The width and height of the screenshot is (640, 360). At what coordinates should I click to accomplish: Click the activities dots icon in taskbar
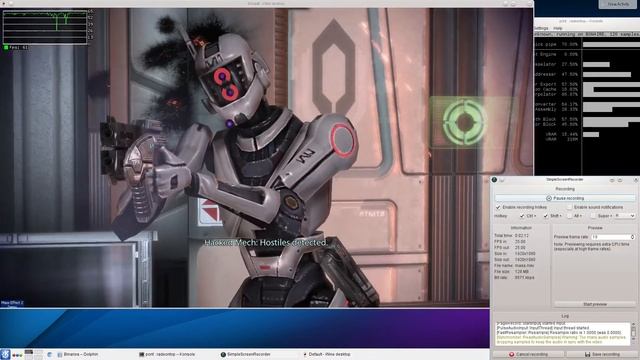18,355
